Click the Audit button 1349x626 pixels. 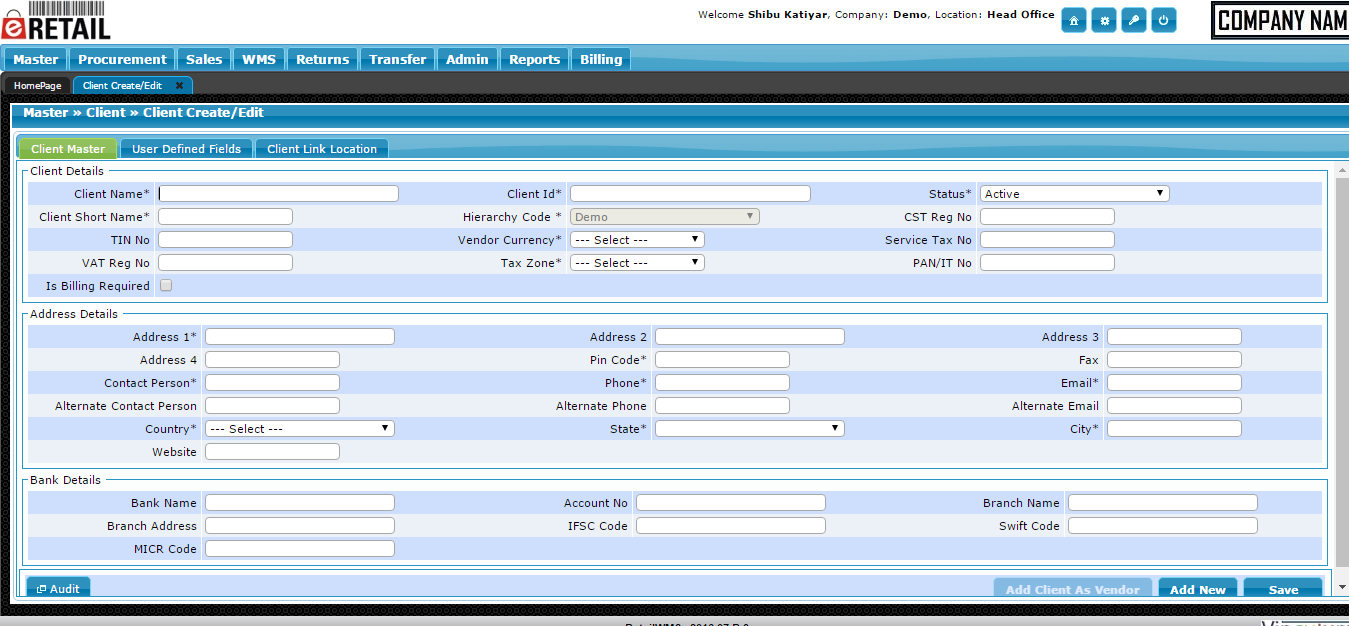(x=58, y=589)
